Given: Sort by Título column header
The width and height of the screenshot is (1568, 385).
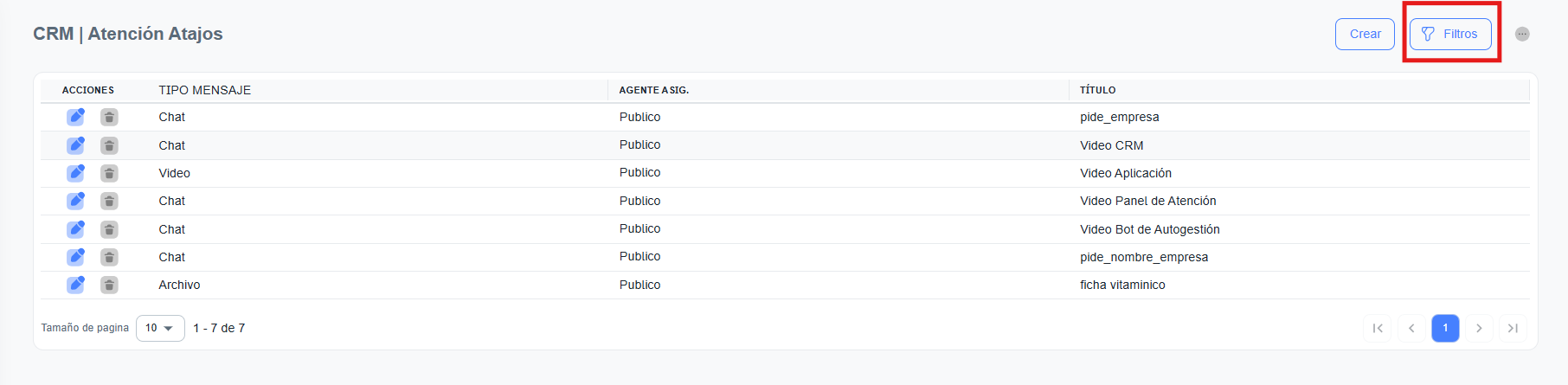Looking at the screenshot, I should pos(1097,90).
